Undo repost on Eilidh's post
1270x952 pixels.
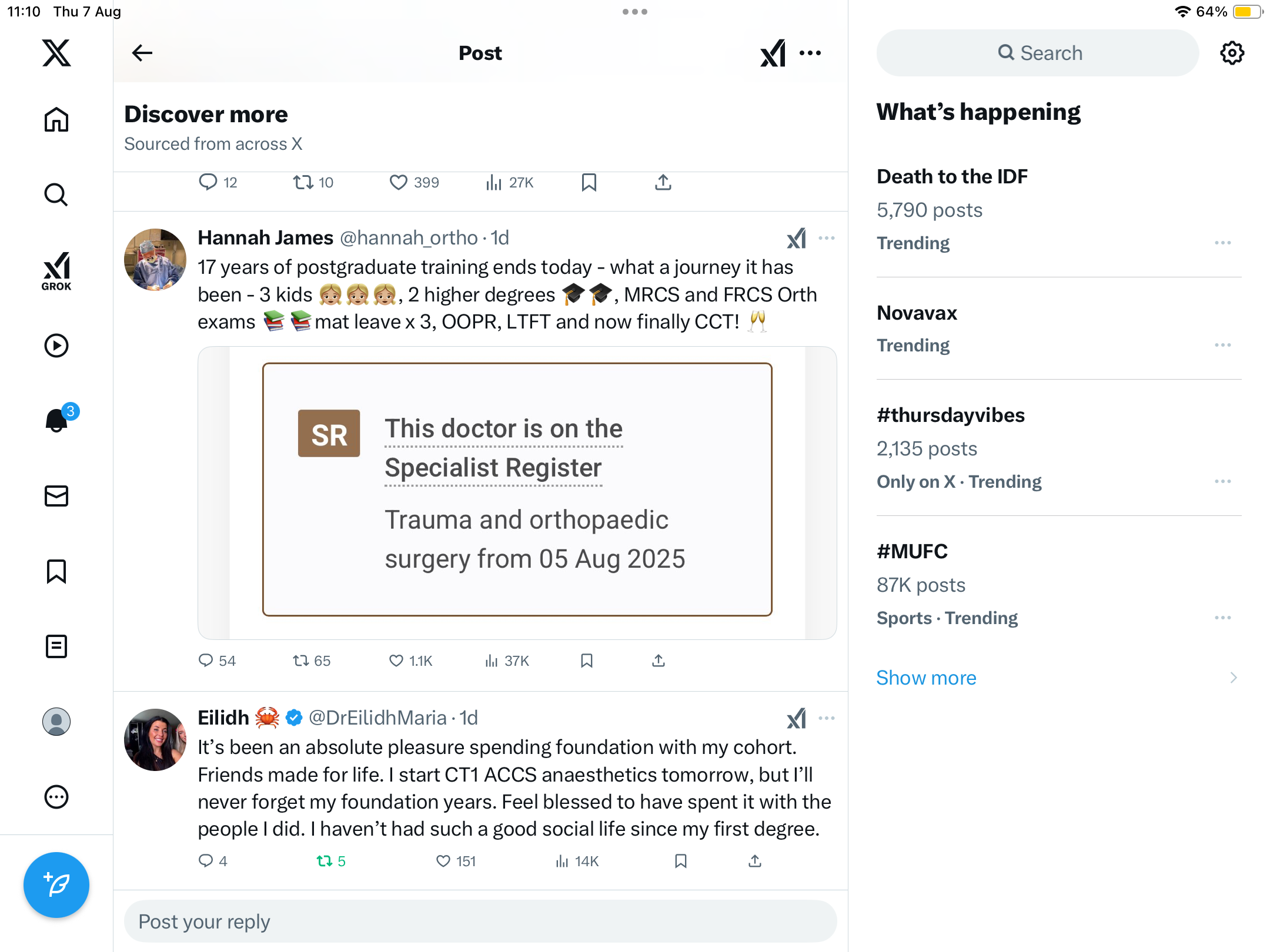point(325,862)
